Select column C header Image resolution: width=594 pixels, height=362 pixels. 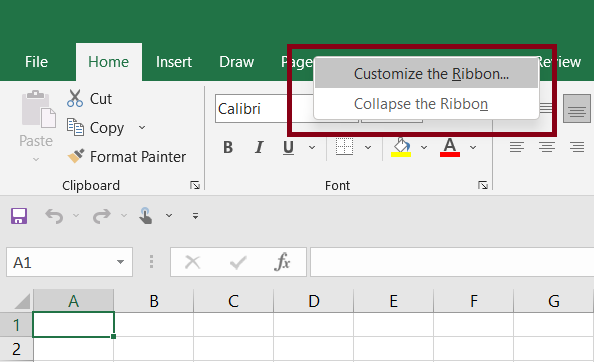click(x=234, y=301)
